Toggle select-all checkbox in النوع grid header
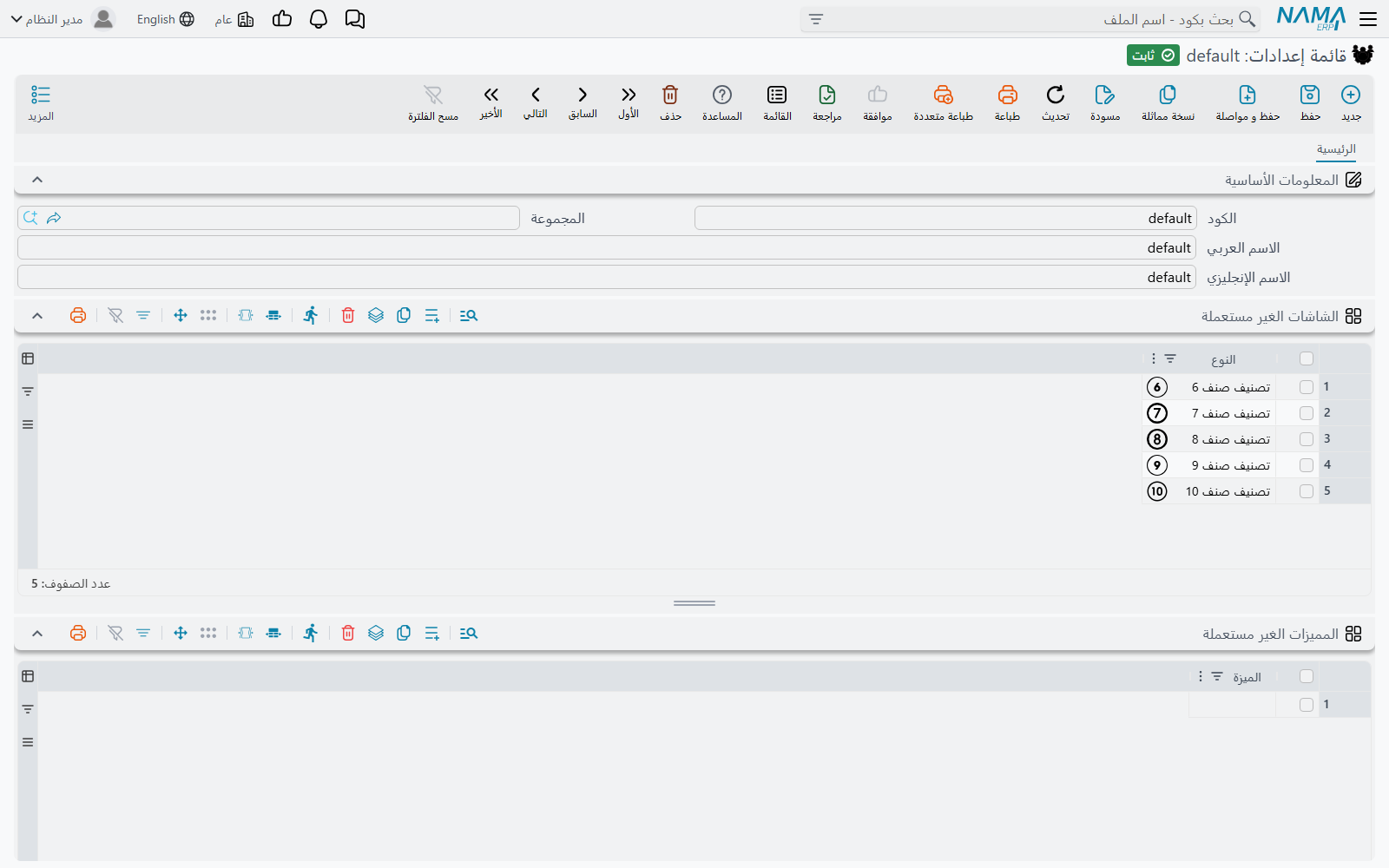Screen dimensions: 1389x868 tap(1307, 358)
